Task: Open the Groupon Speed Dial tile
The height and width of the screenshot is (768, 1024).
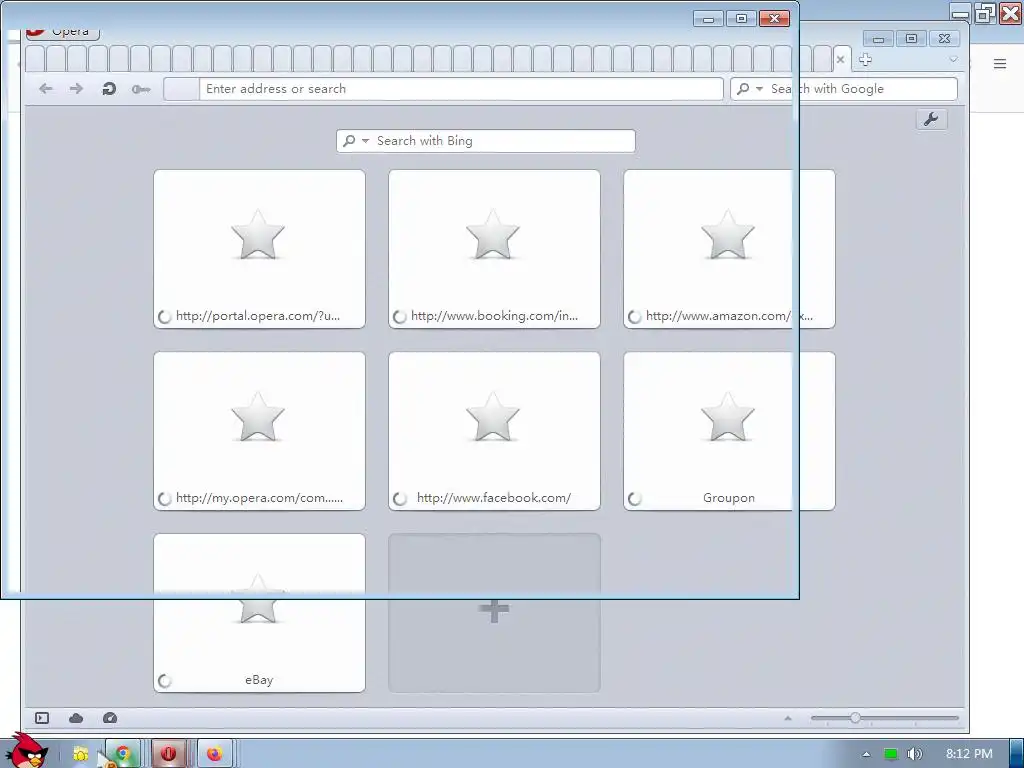Action: [x=729, y=431]
